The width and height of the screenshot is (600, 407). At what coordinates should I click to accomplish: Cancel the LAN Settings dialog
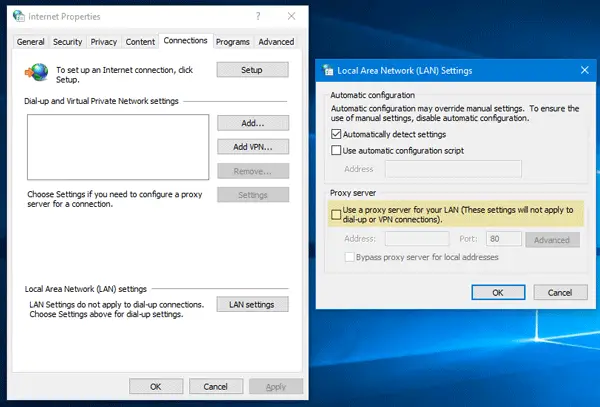pos(560,293)
